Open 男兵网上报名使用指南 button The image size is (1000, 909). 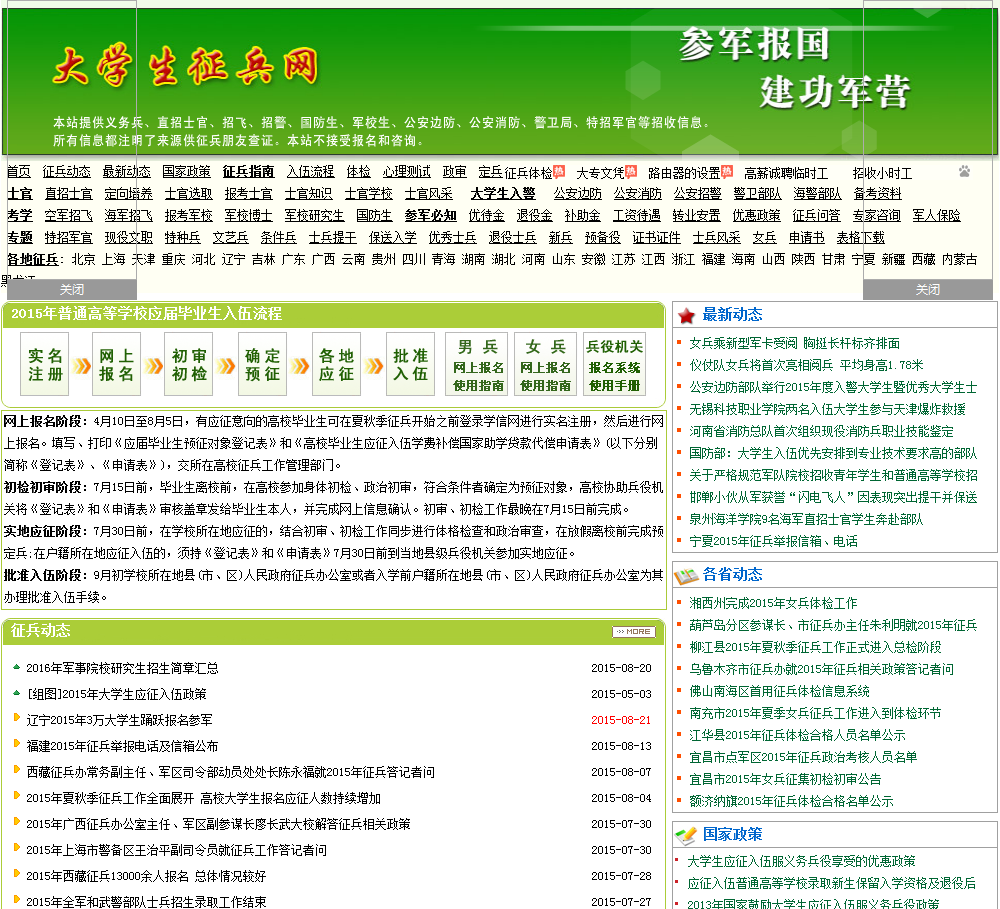[477, 364]
